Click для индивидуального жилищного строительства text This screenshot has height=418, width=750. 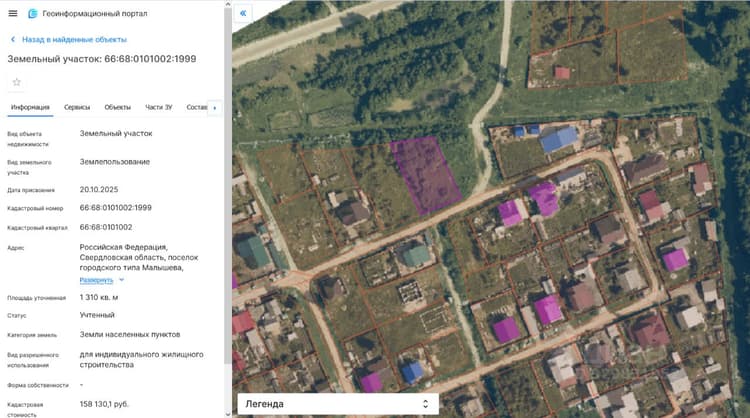pos(142,360)
